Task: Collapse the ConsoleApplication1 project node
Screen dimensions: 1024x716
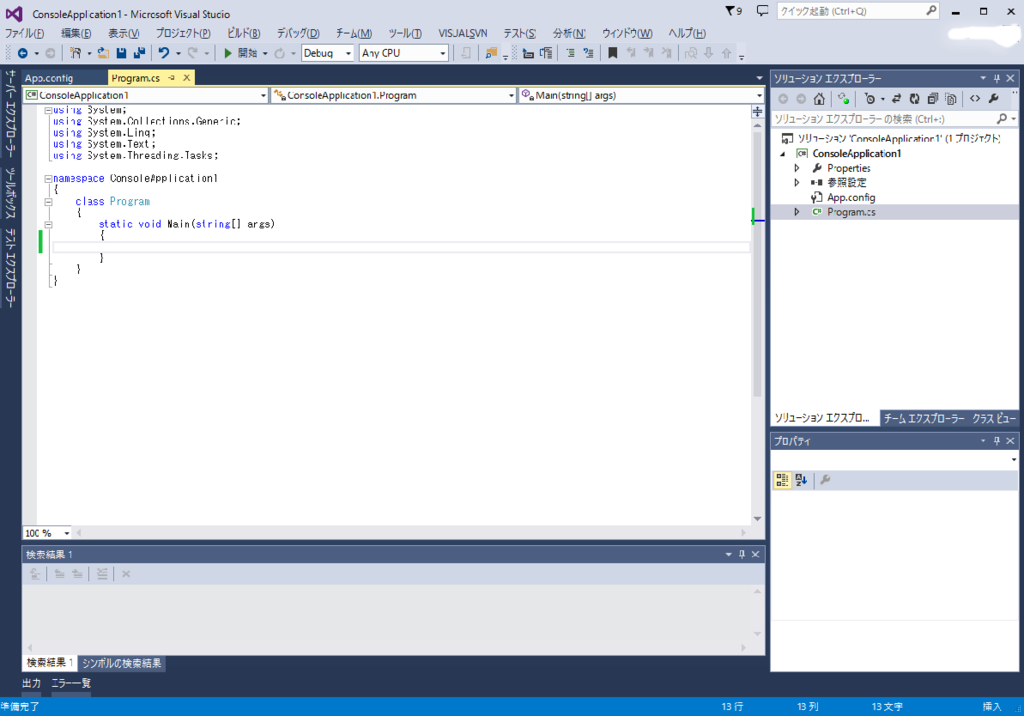Action: click(x=783, y=154)
